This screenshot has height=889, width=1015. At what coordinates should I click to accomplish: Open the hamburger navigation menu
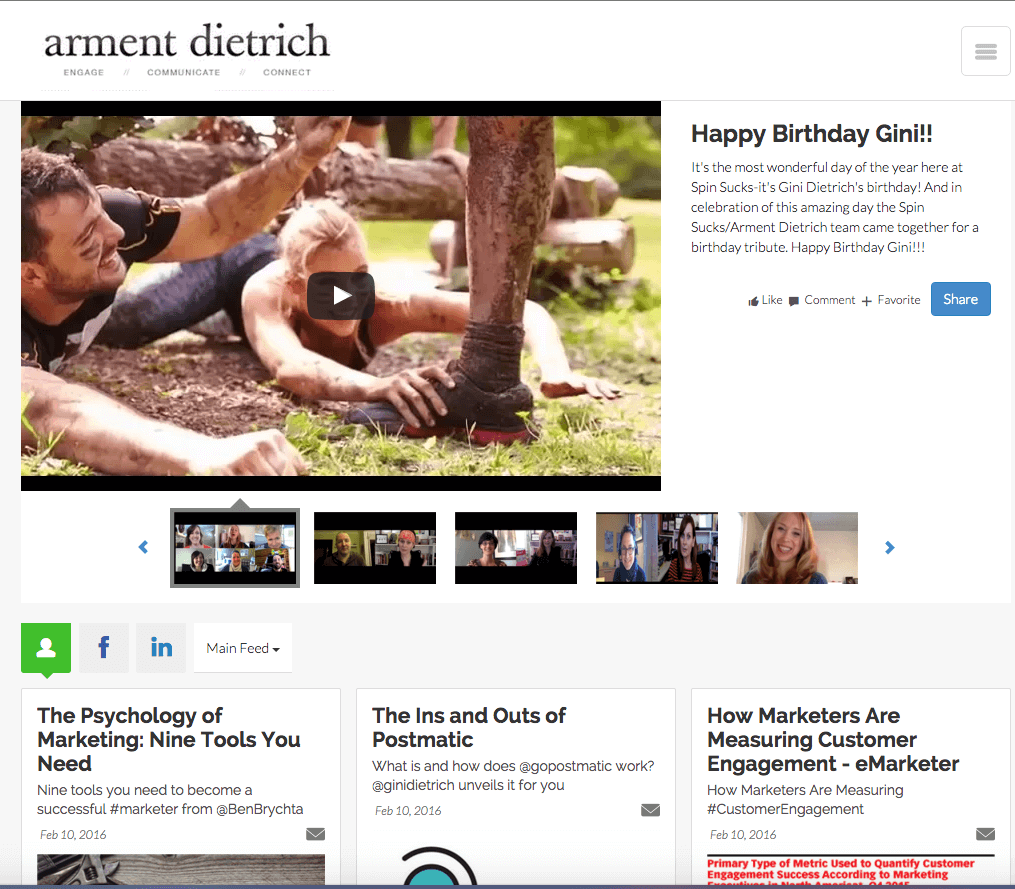pyautogui.click(x=985, y=52)
